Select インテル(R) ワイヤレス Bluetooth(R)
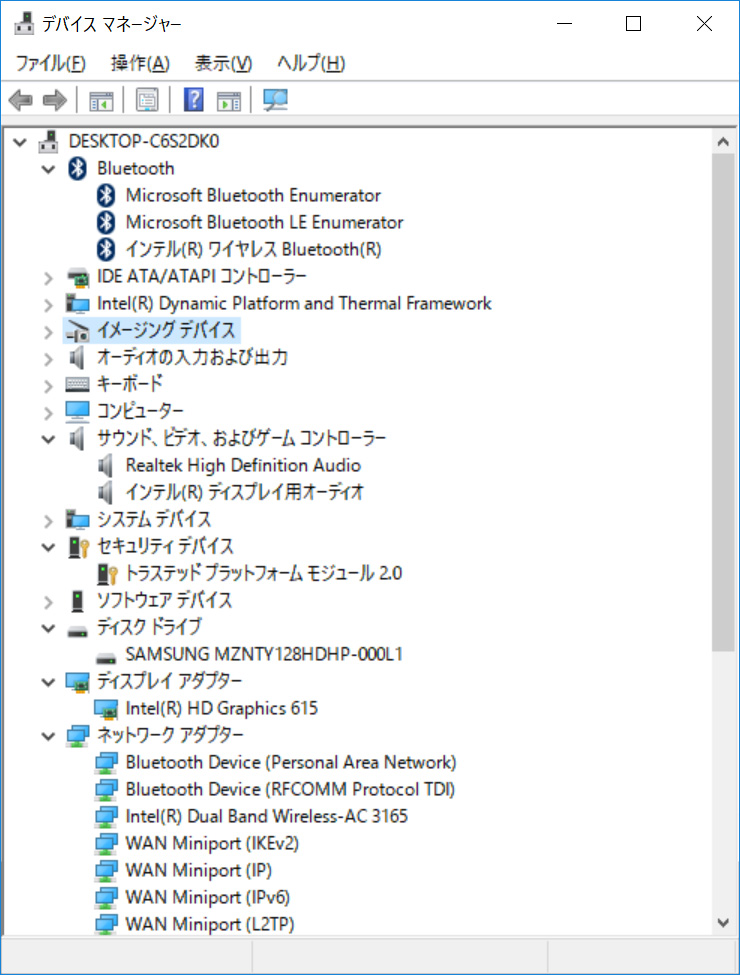Screen dimensions: 740x975 254,249
